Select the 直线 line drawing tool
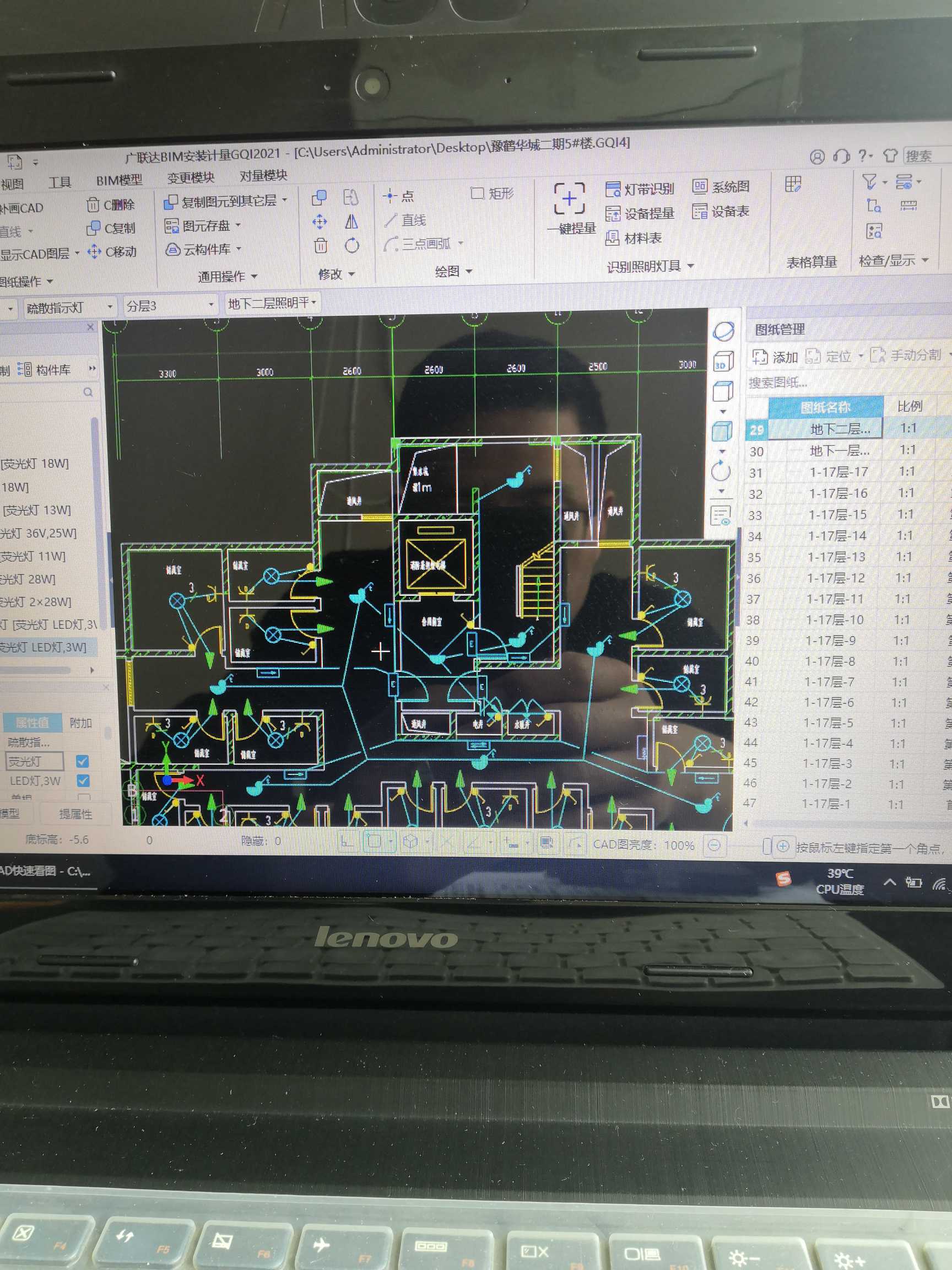This screenshot has height=1270, width=952. (x=405, y=220)
